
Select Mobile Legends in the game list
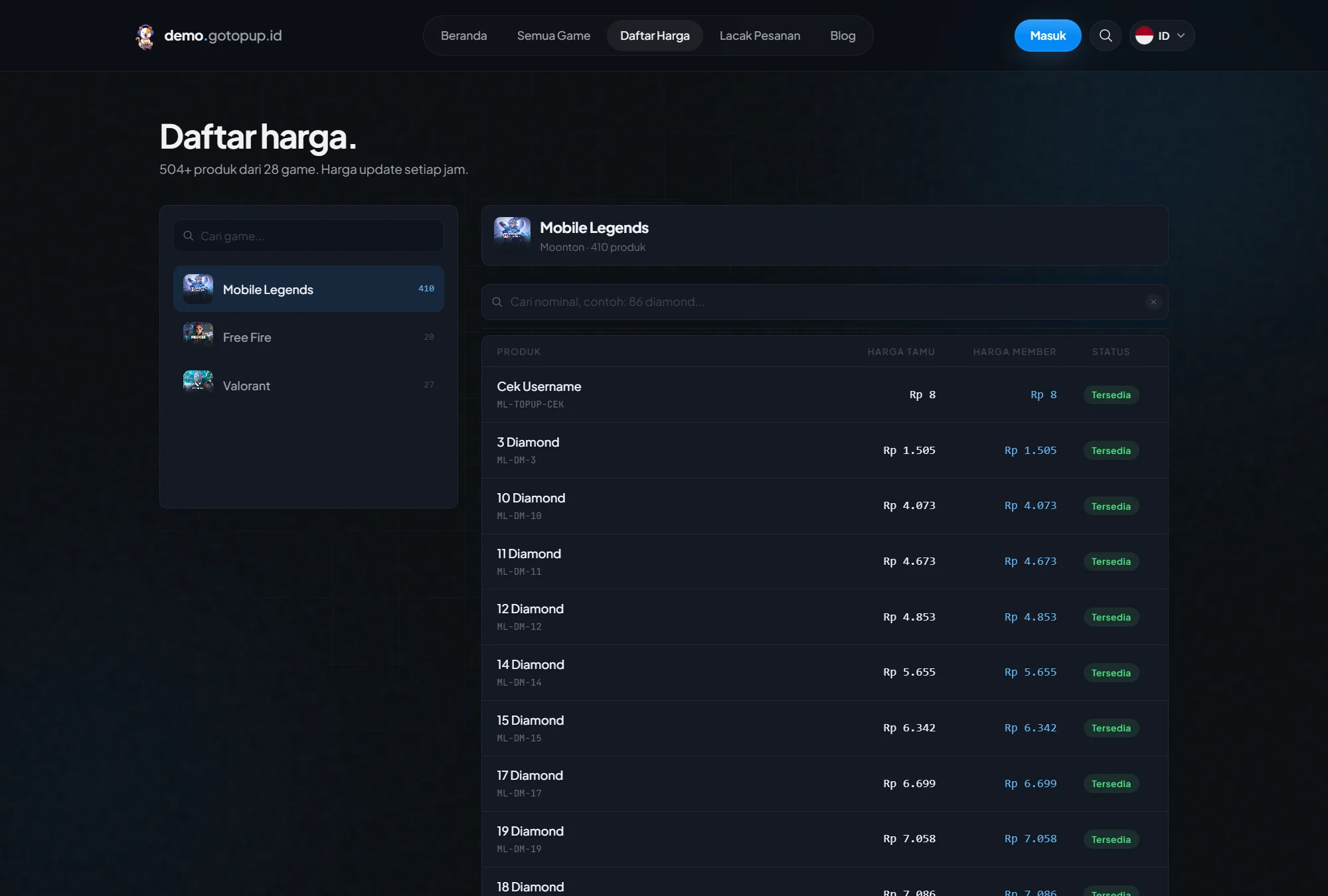pos(309,289)
